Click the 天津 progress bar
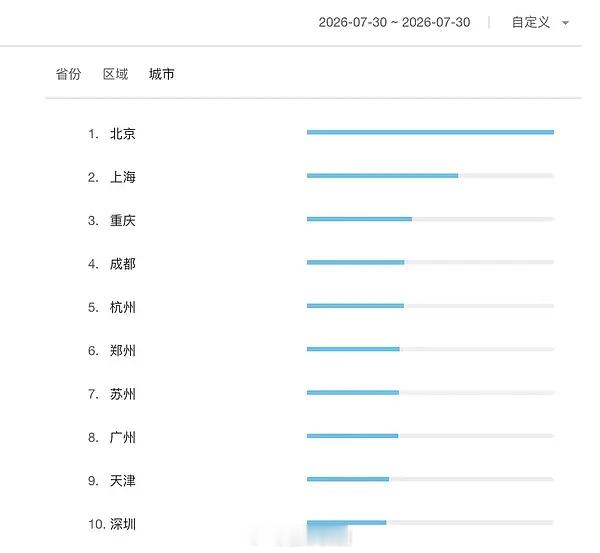The image size is (600, 553). (x=430, y=479)
